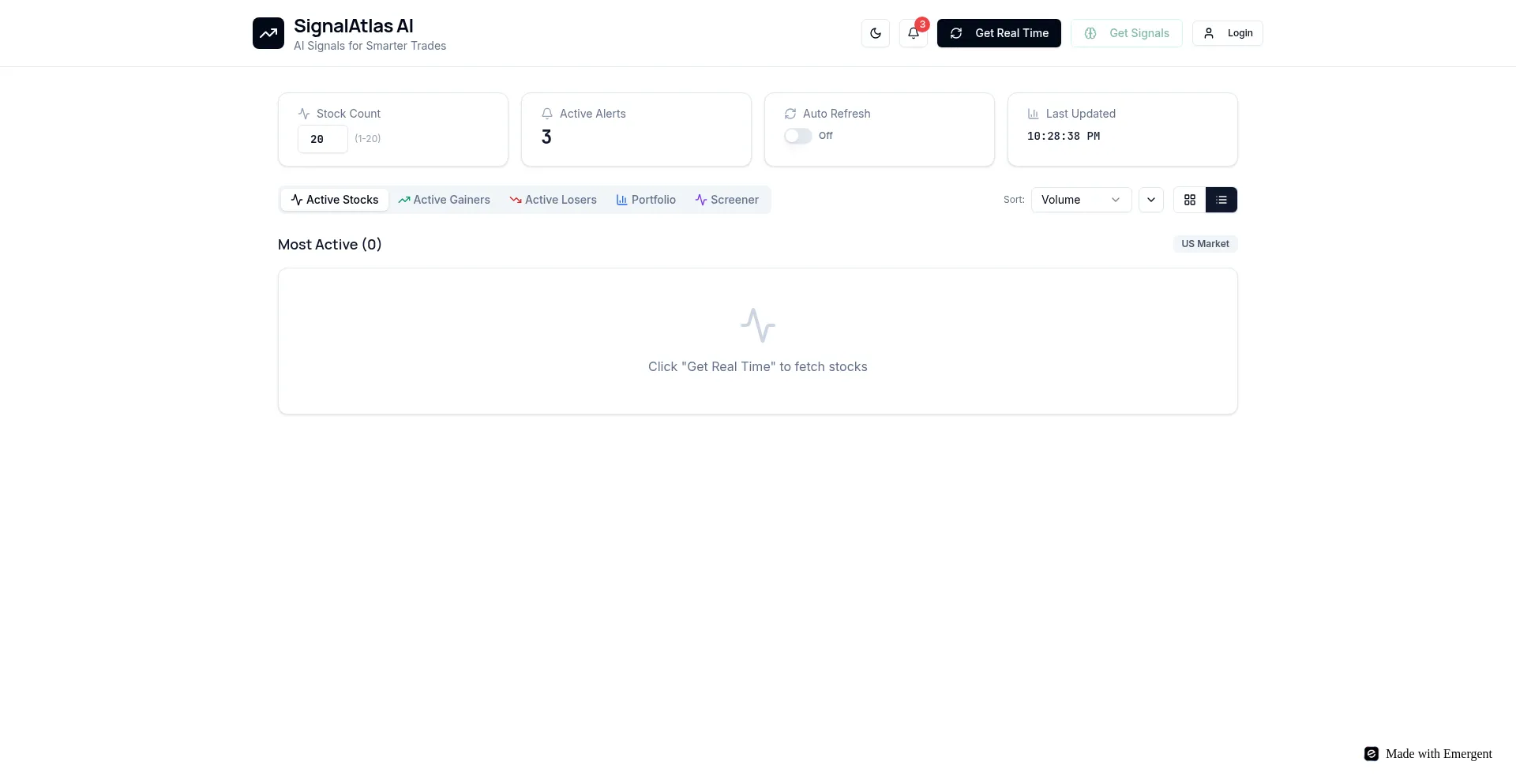Screen dimensions: 1516x784
Task: Click the Get Real Time button
Action: tap(998, 33)
